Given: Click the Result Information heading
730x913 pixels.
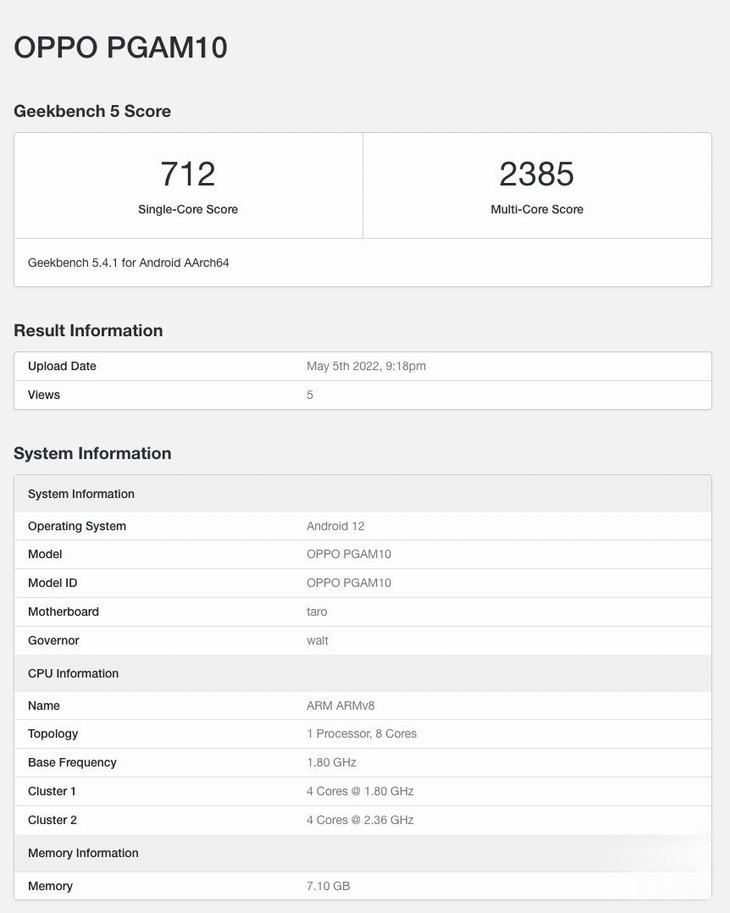Looking at the screenshot, I should pos(88,331).
